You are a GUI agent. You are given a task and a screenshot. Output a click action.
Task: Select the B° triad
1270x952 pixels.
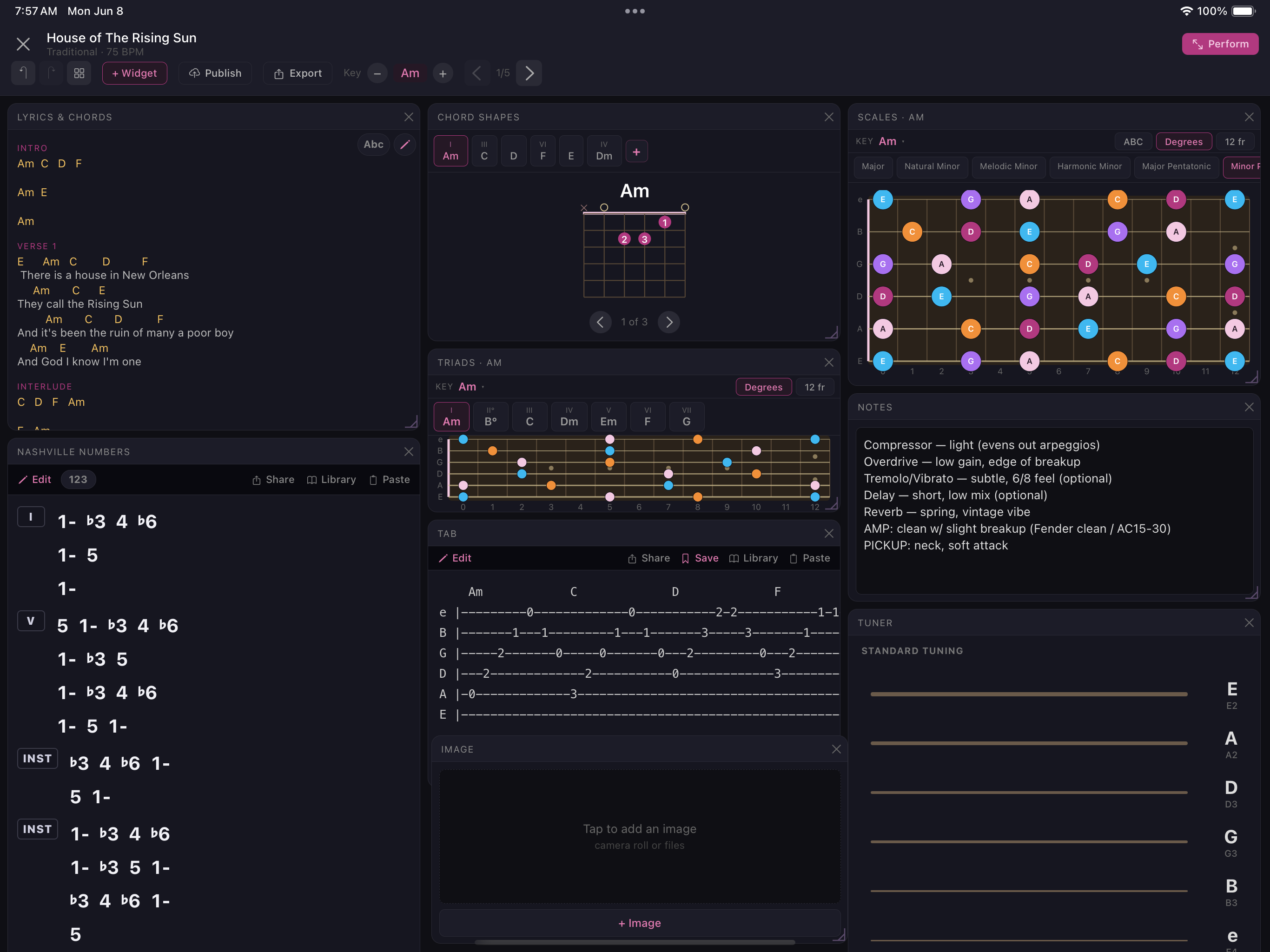pyautogui.click(x=490, y=417)
